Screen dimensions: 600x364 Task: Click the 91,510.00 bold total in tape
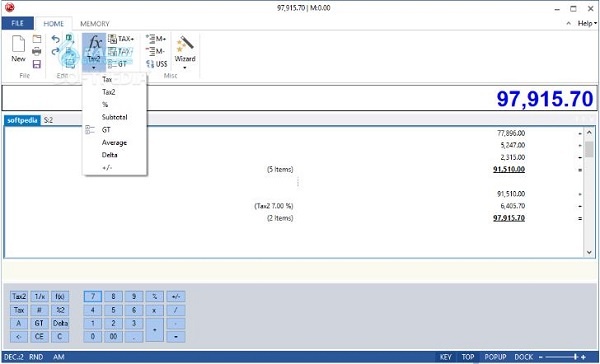tap(509, 169)
